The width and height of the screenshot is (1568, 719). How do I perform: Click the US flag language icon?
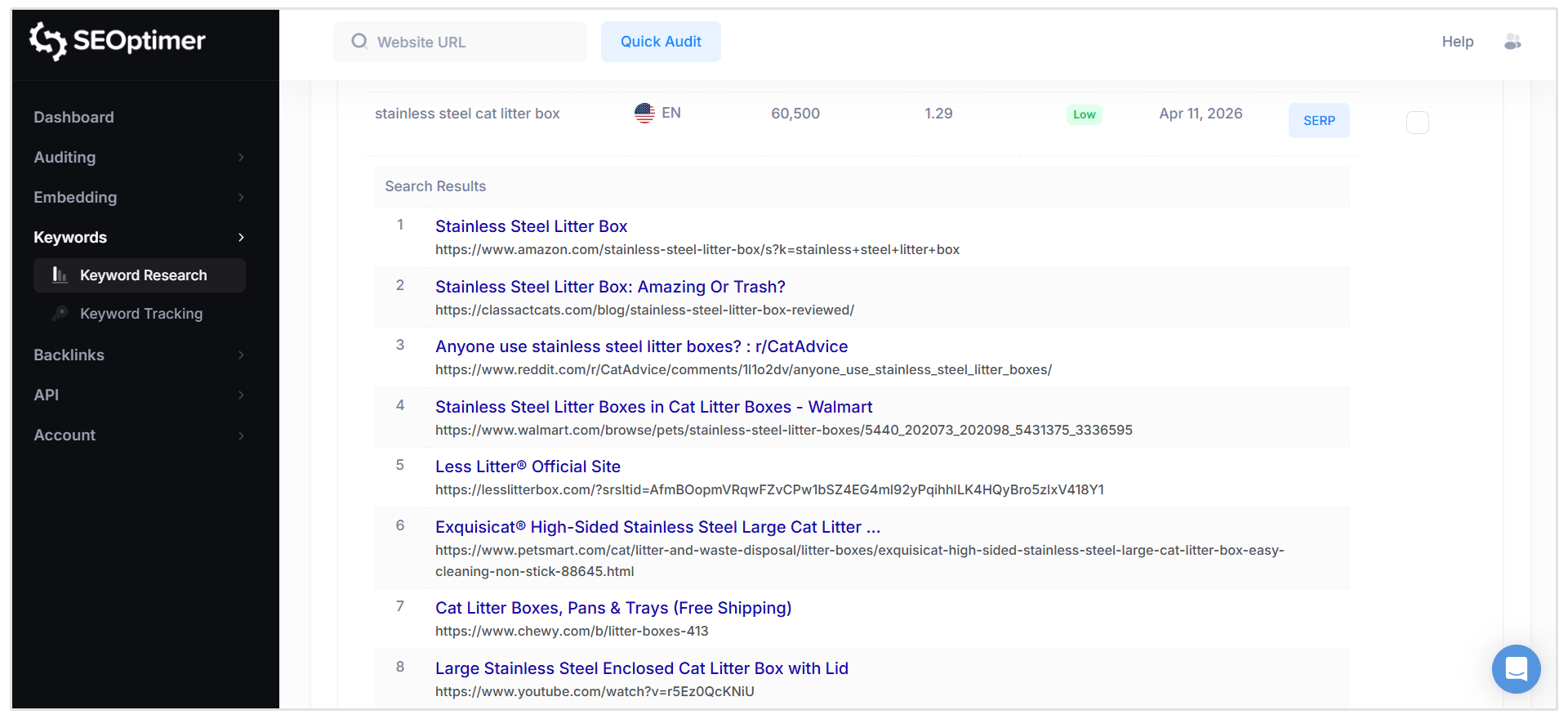click(x=644, y=113)
